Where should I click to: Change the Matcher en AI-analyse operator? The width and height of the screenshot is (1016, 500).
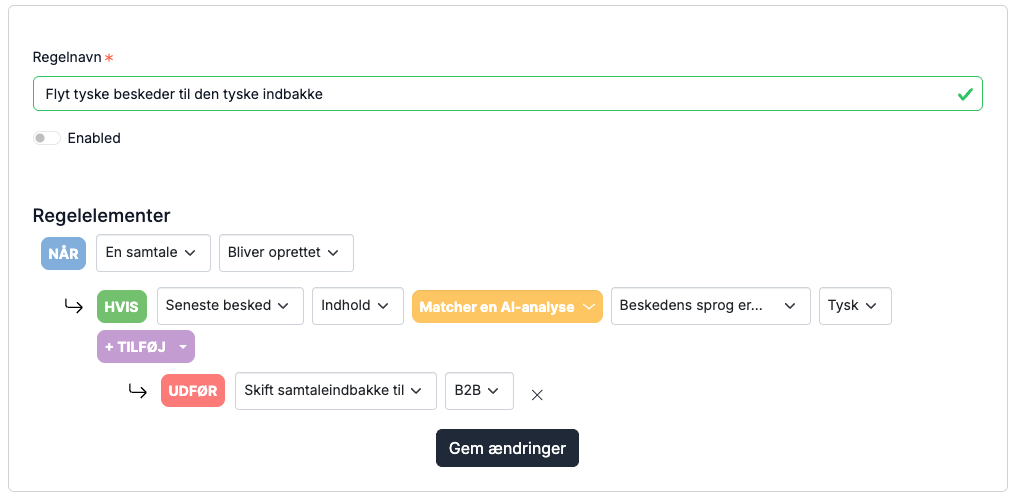tap(507, 306)
